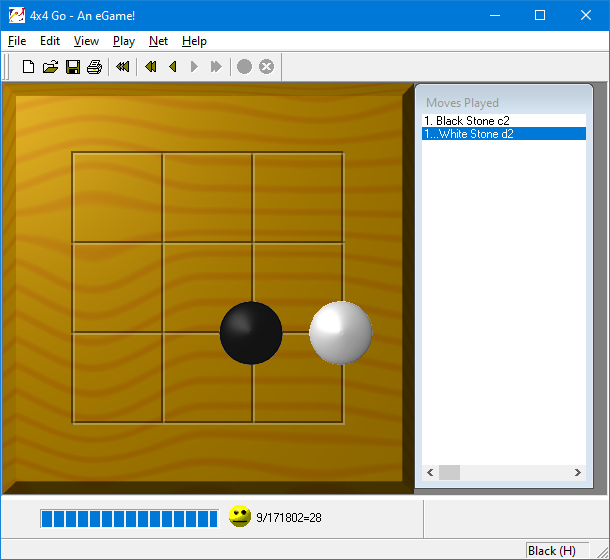
Task: Select move '1. Black Stone c2'
Action: (504, 121)
